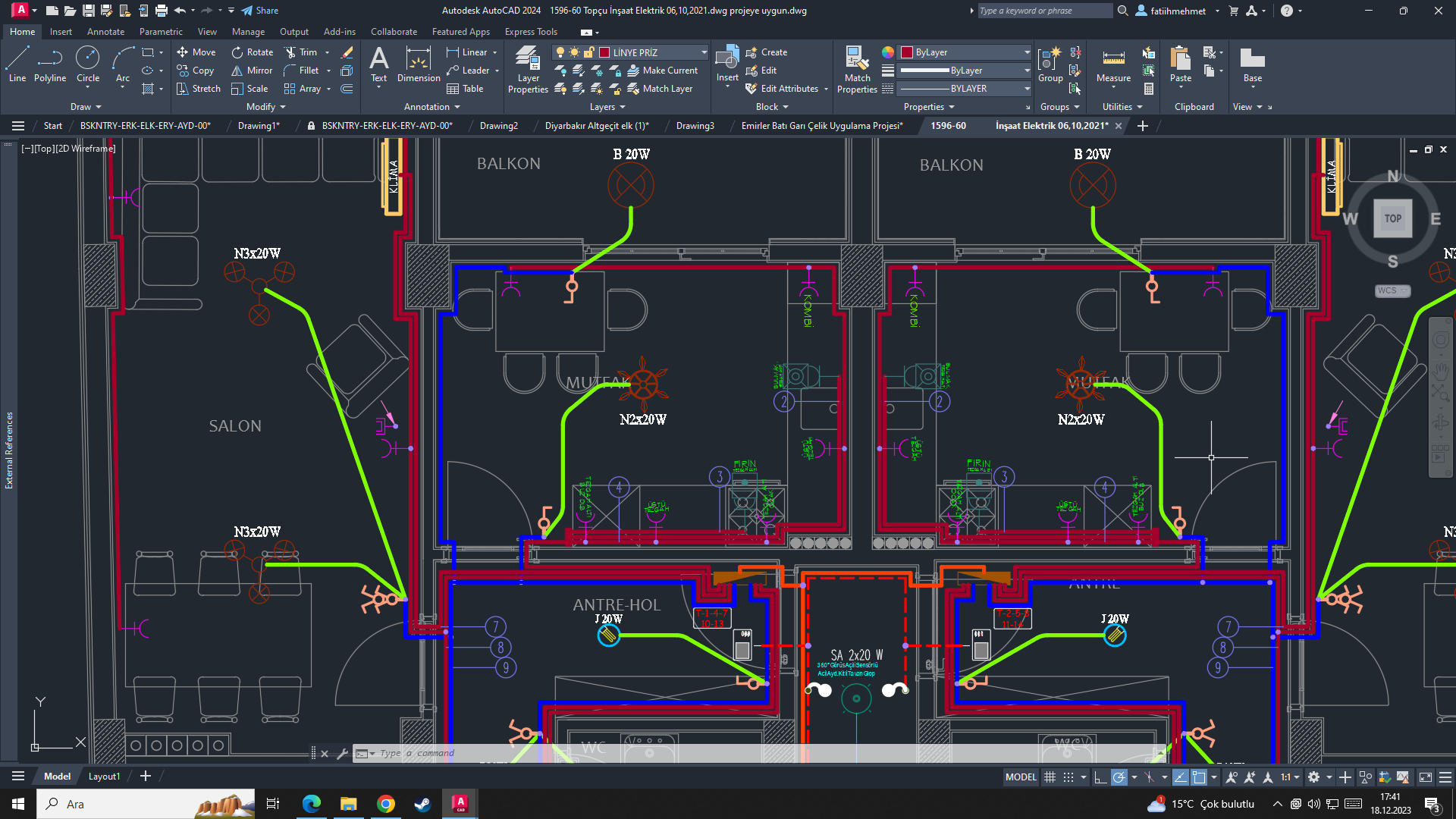
Task: Toggle polar tracking in status bar
Action: pyautogui.click(x=1119, y=777)
